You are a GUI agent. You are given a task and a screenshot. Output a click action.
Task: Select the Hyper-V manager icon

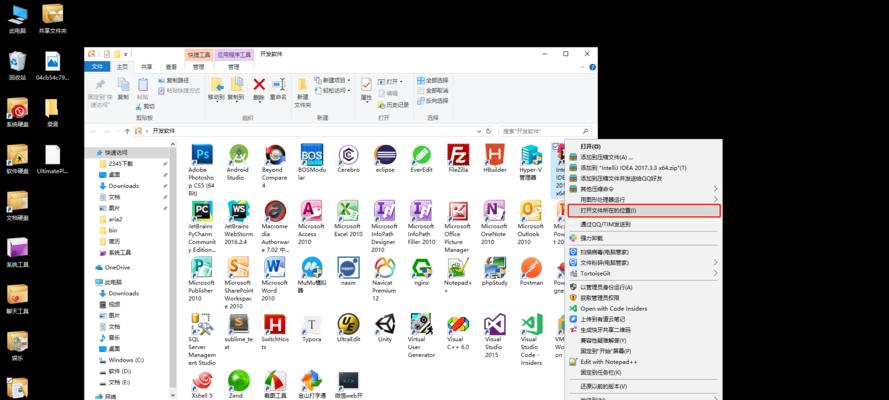coord(531,155)
